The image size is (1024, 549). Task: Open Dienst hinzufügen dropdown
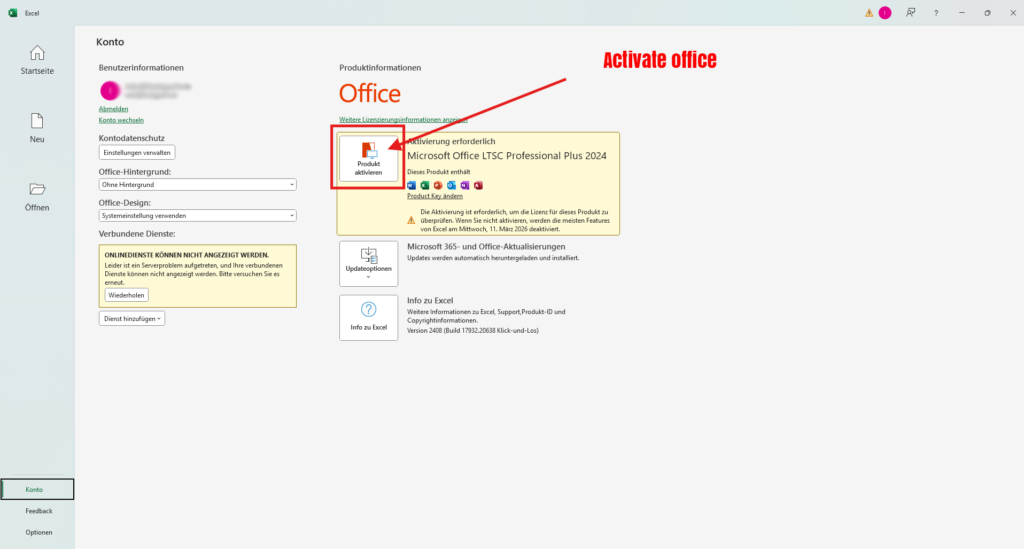tap(132, 318)
